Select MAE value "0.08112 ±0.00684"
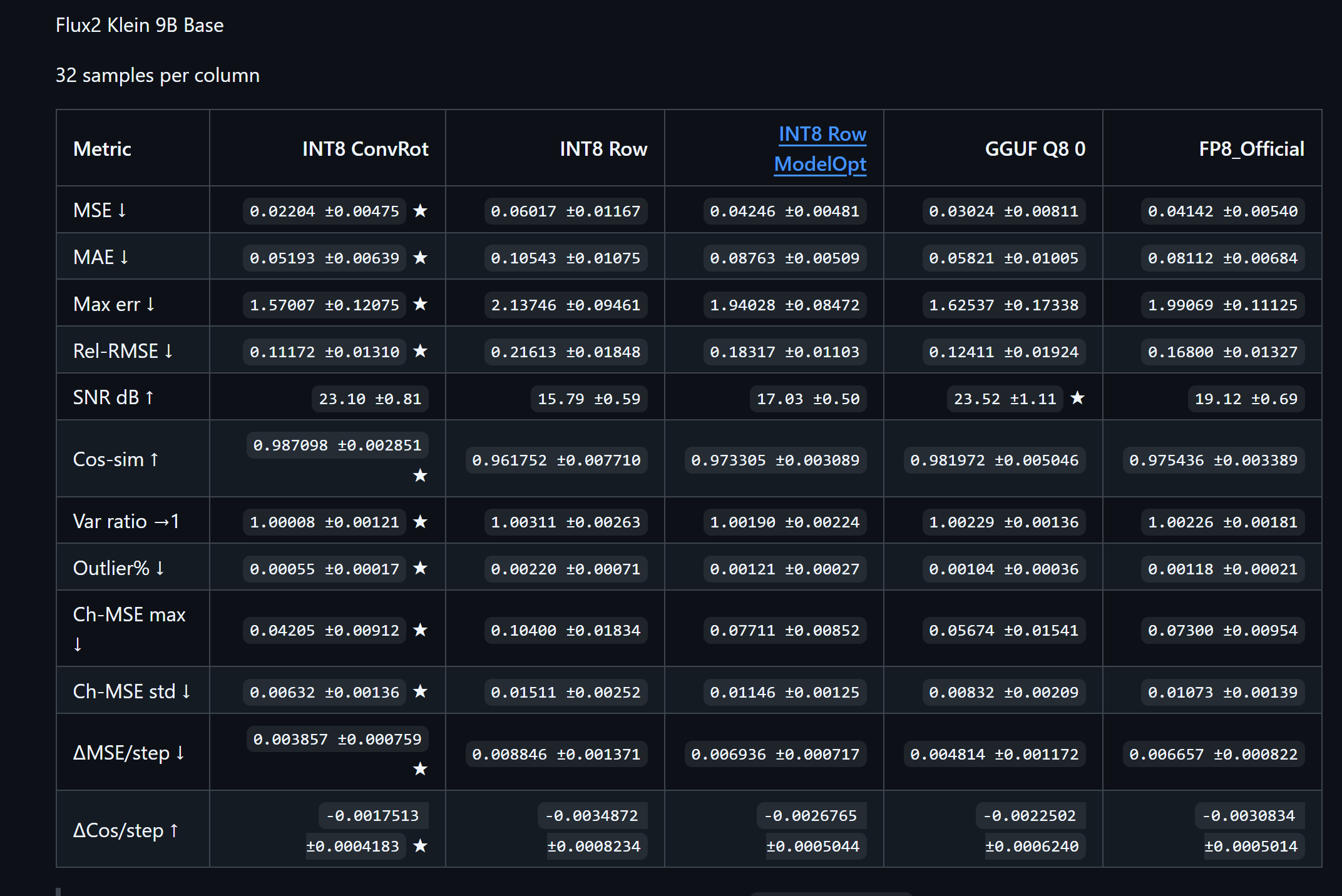 (x=1223, y=258)
